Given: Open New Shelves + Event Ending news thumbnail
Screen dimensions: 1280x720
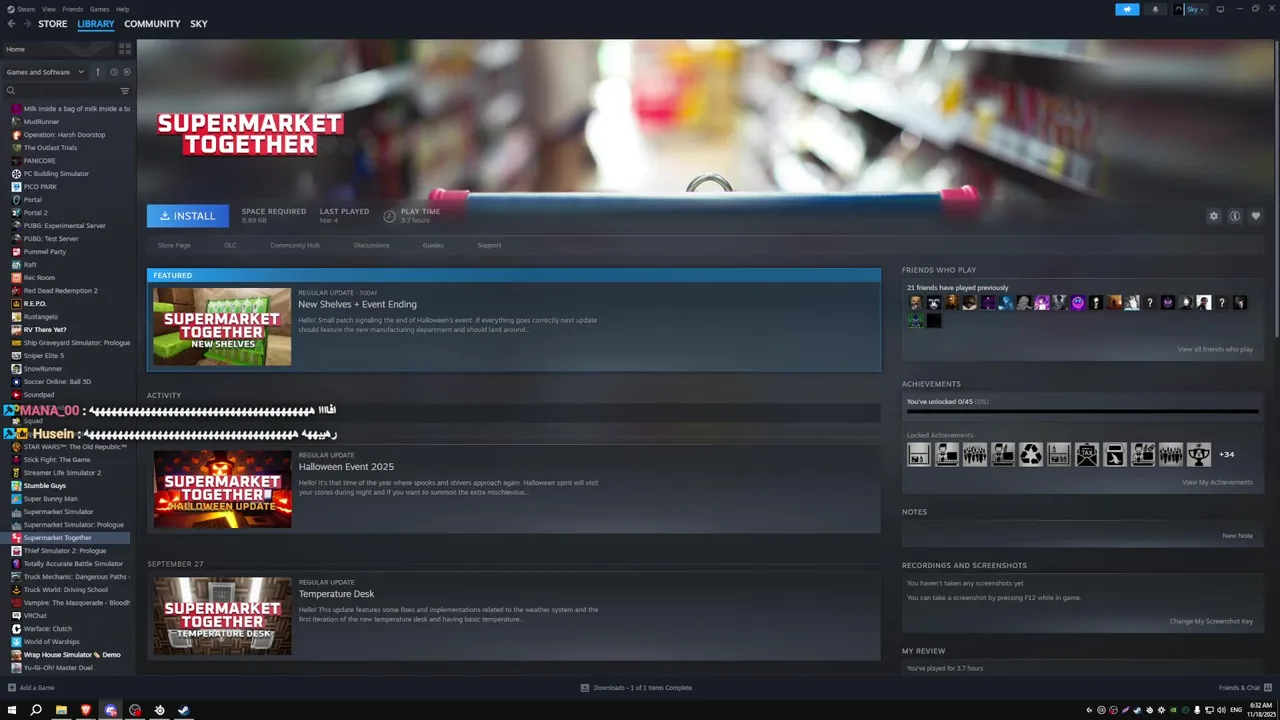Looking at the screenshot, I should pos(222,327).
